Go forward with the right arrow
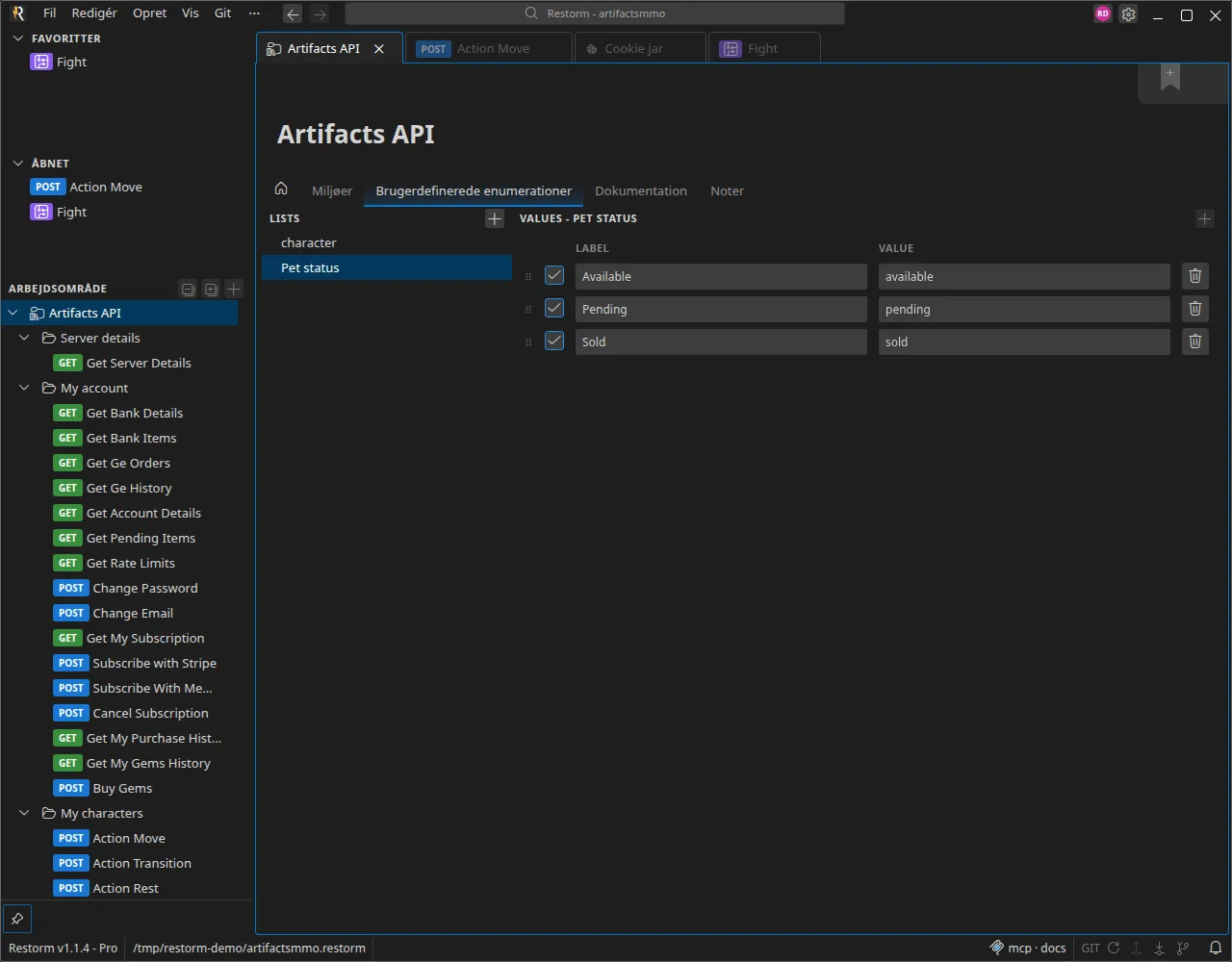 click(x=320, y=13)
